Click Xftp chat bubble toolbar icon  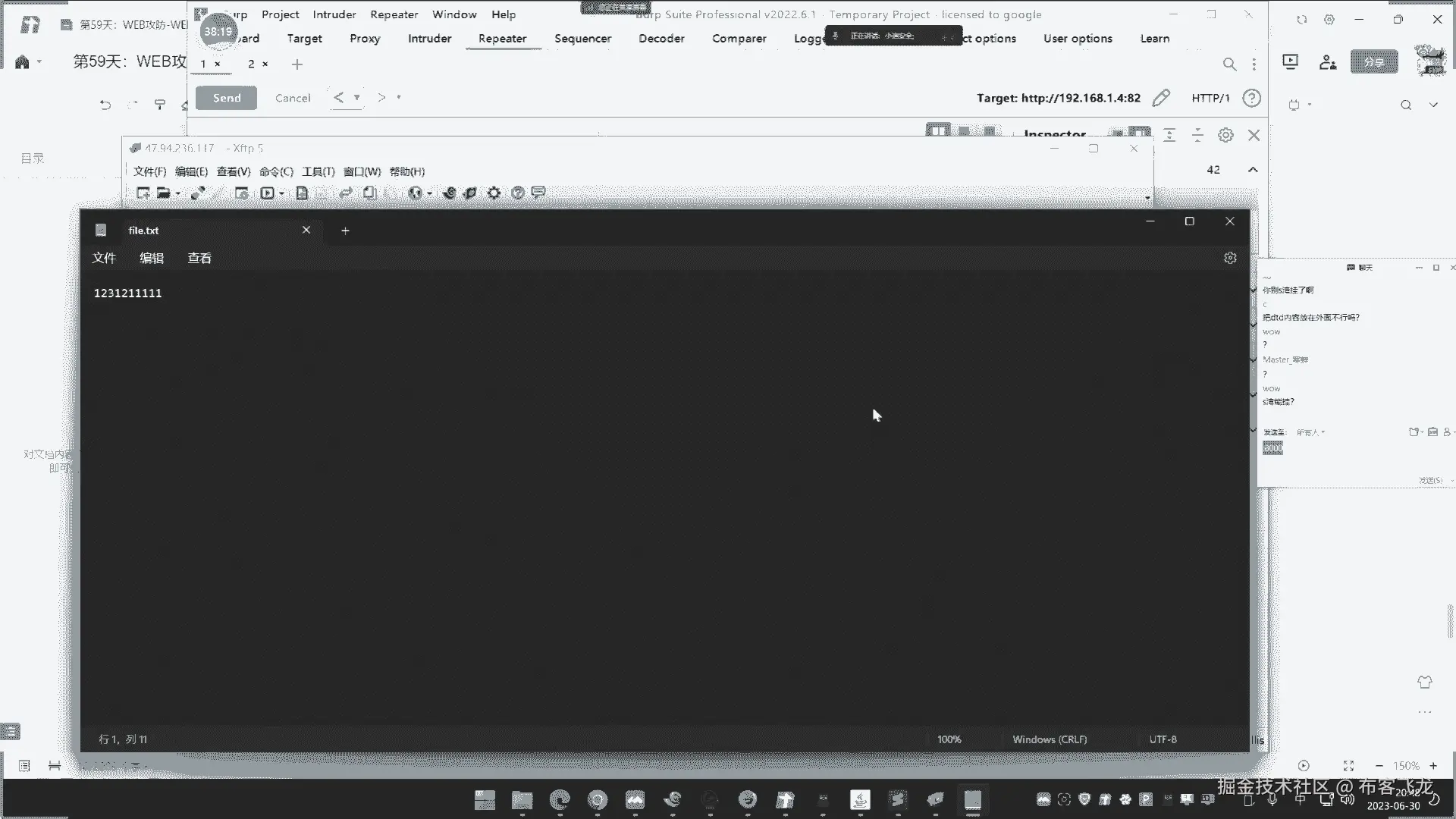[538, 193]
